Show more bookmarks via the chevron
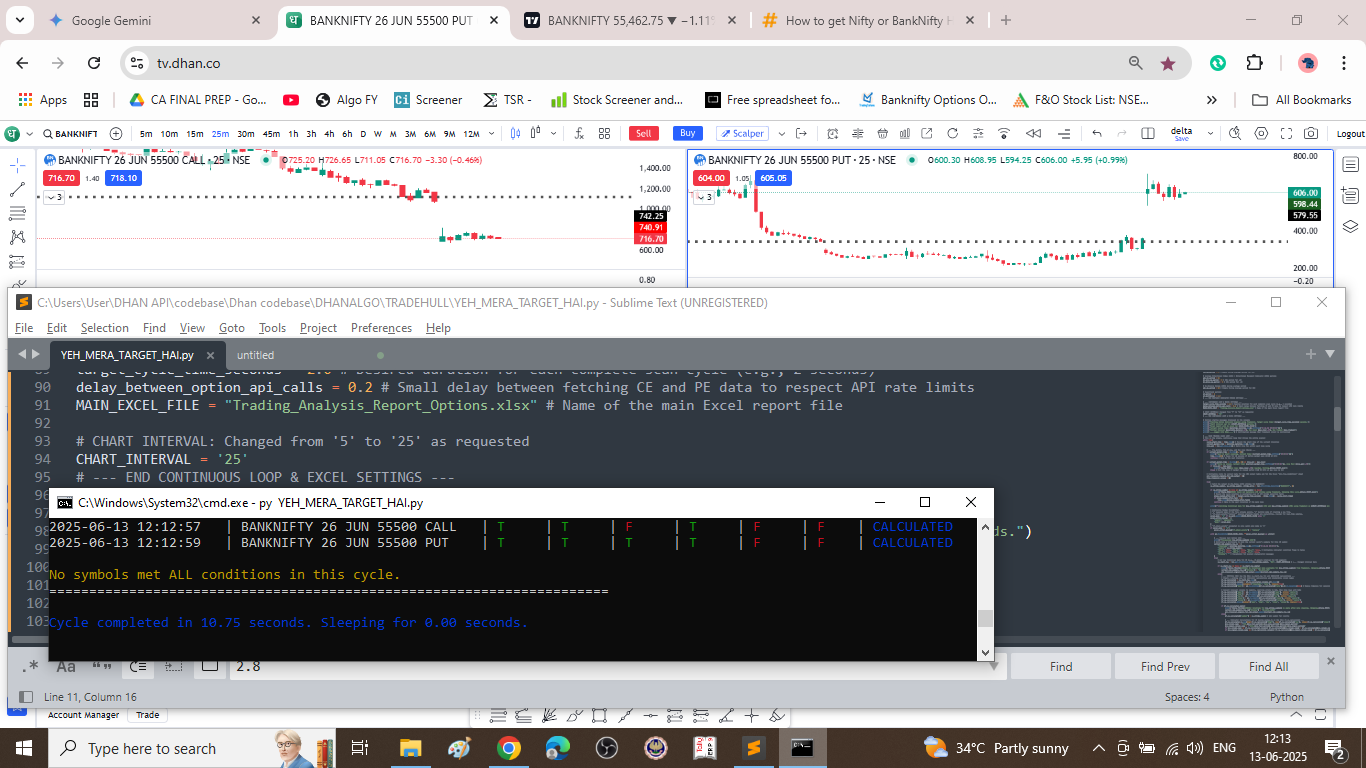Viewport: 1366px width, 768px height. 1212,100
